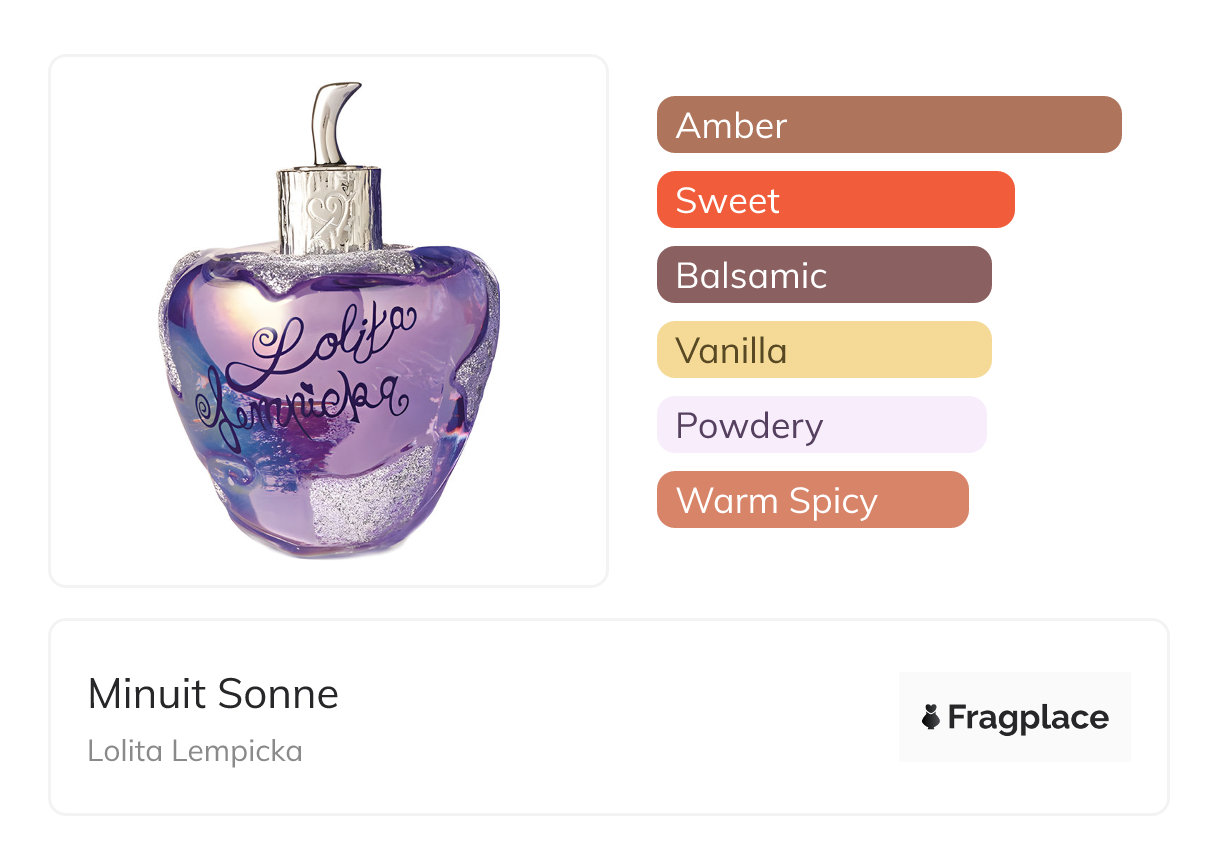Pick the Vanilla accord bar
The height and width of the screenshot is (864, 1218).
click(x=823, y=350)
